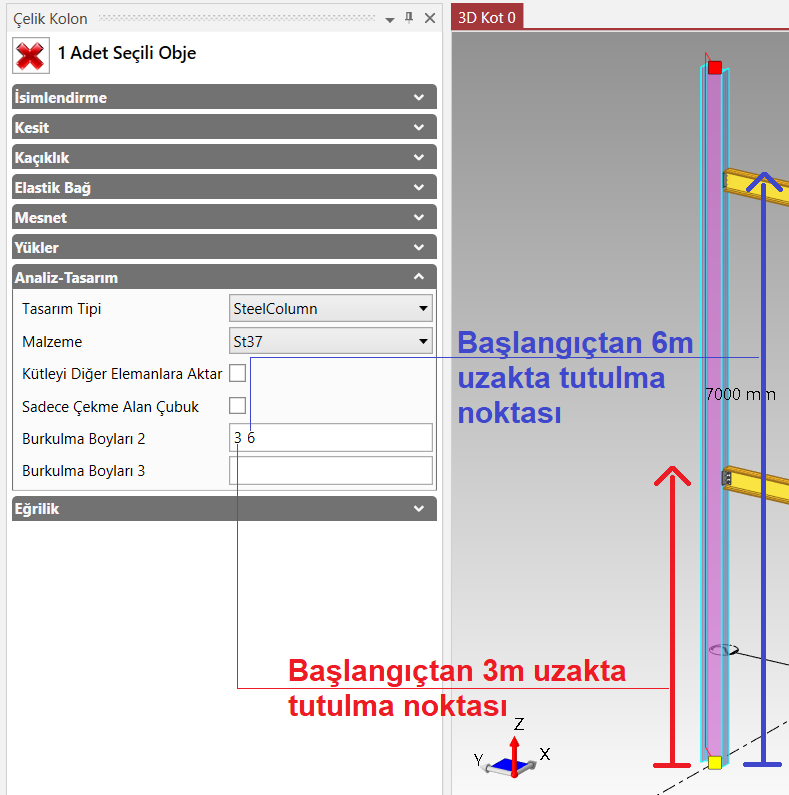Viewport: 789px width, 795px height.
Task: Expand the Kesit section
Action: 224,127
